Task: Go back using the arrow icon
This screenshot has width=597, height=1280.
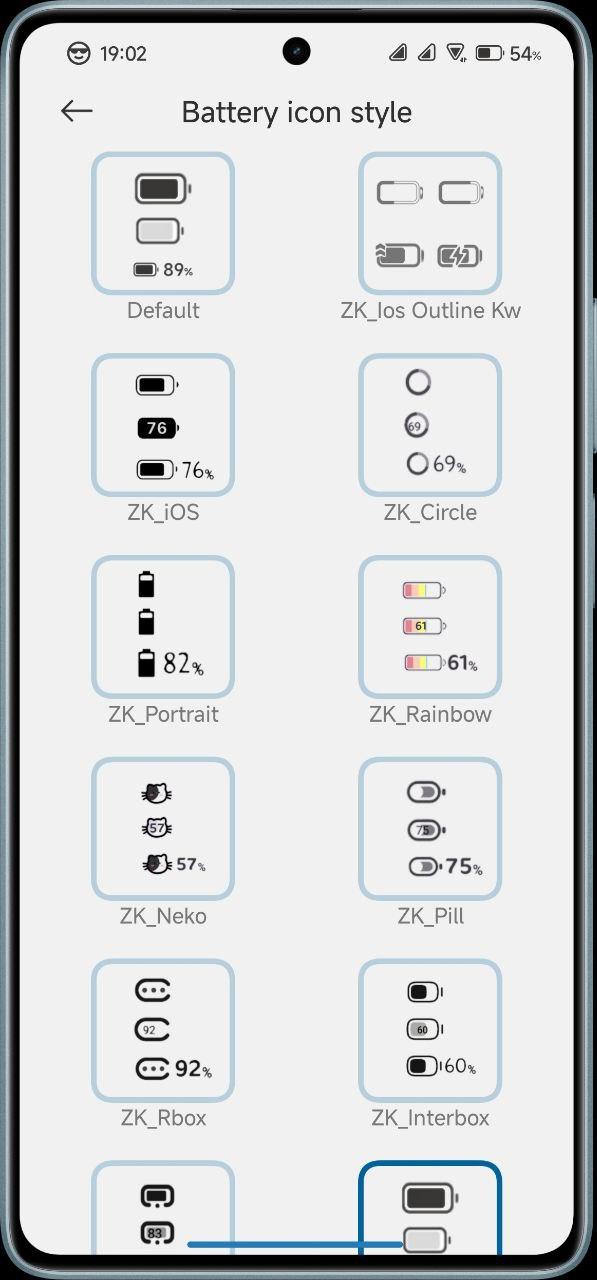Action: pos(77,111)
